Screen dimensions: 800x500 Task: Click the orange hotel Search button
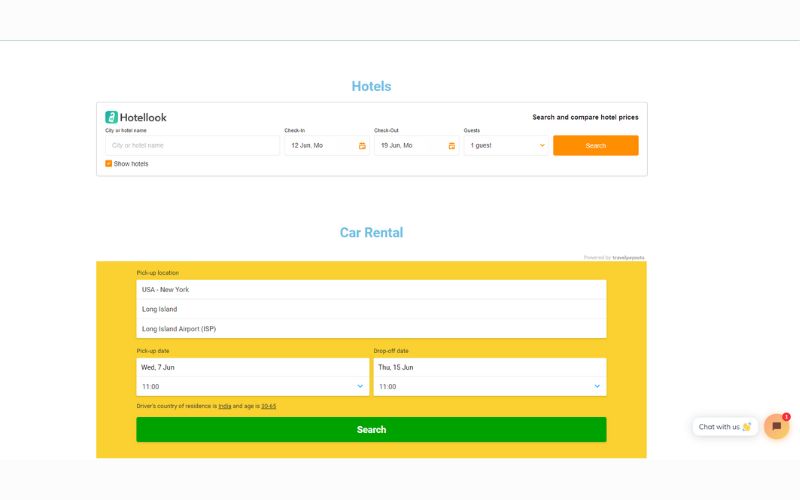point(595,145)
